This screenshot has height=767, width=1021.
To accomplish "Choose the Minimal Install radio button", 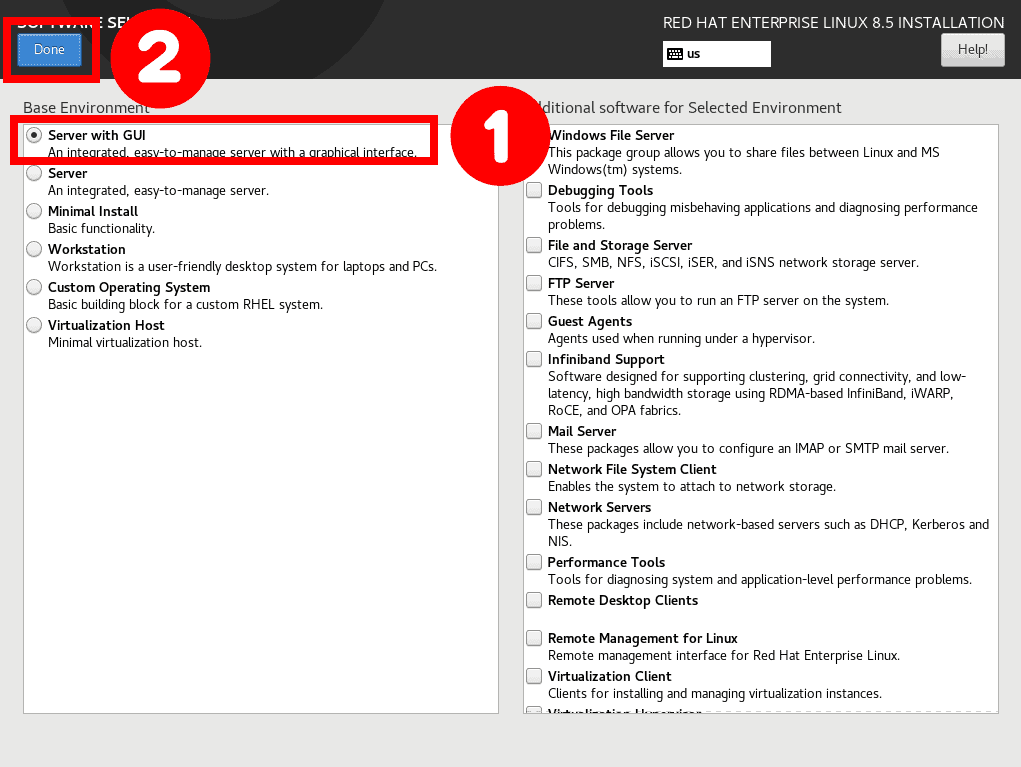I will click(x=34, y=211).
